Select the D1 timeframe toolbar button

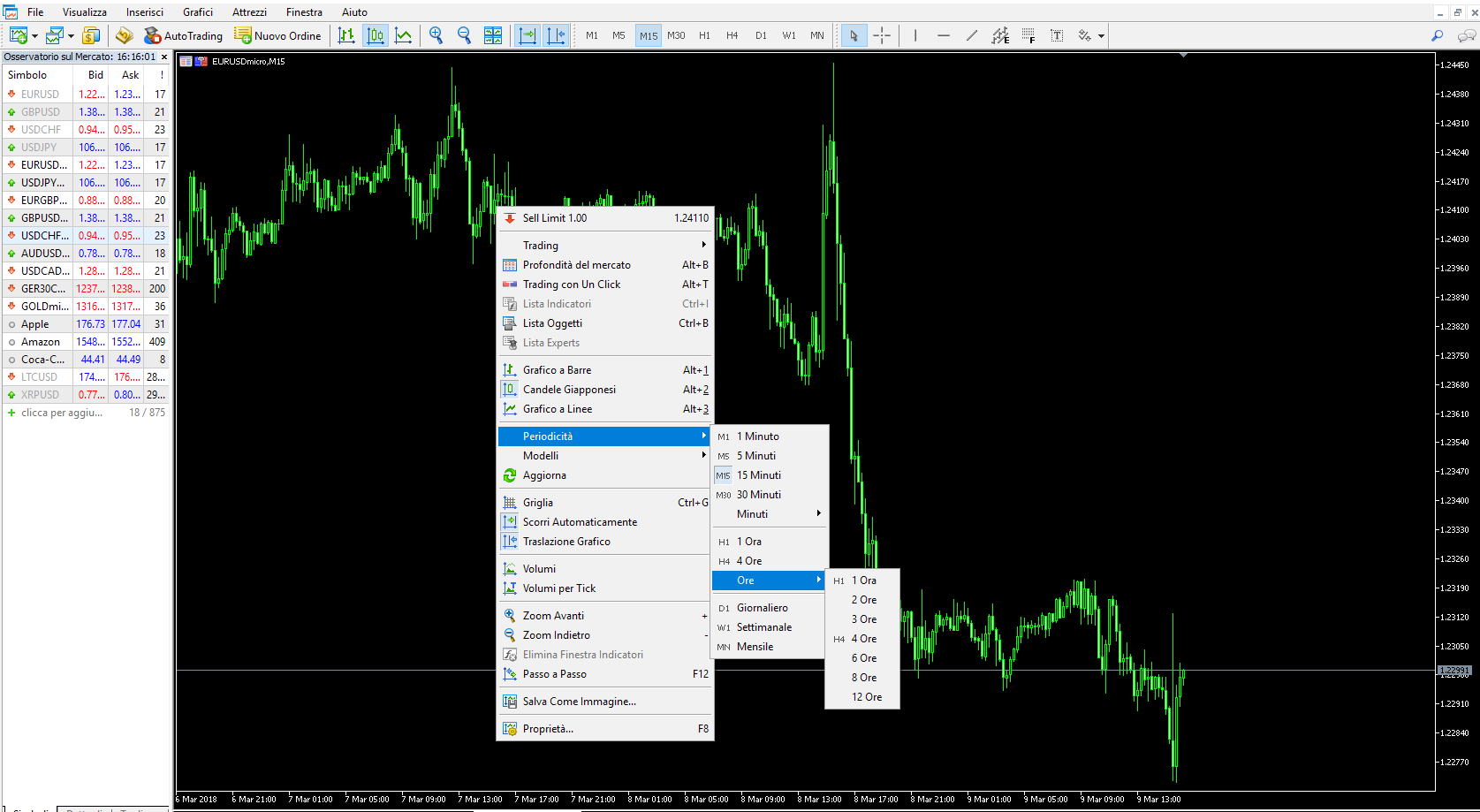[761, 35]
